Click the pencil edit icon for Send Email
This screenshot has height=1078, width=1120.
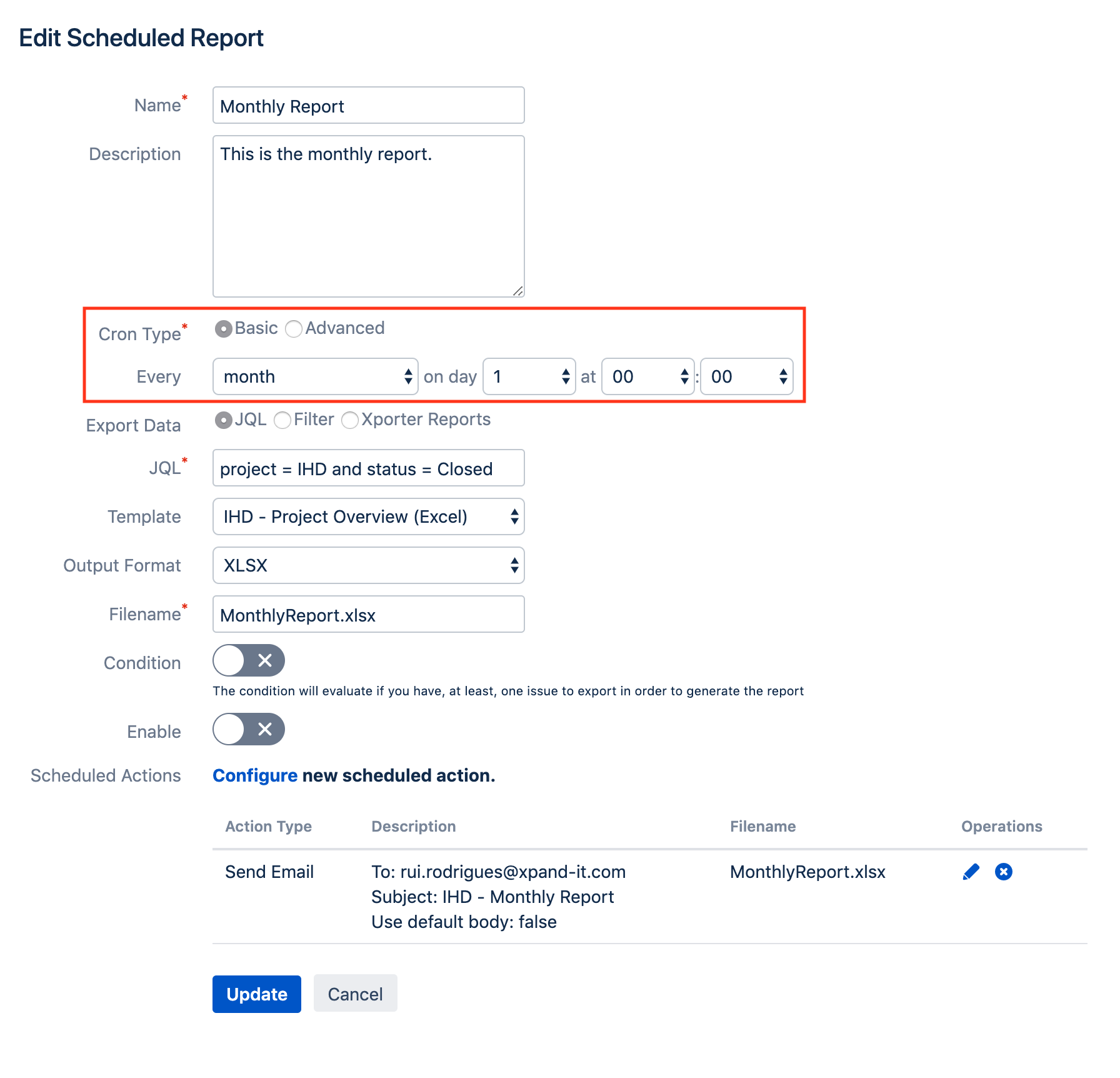pyautogui.click(x=971, y=872)
